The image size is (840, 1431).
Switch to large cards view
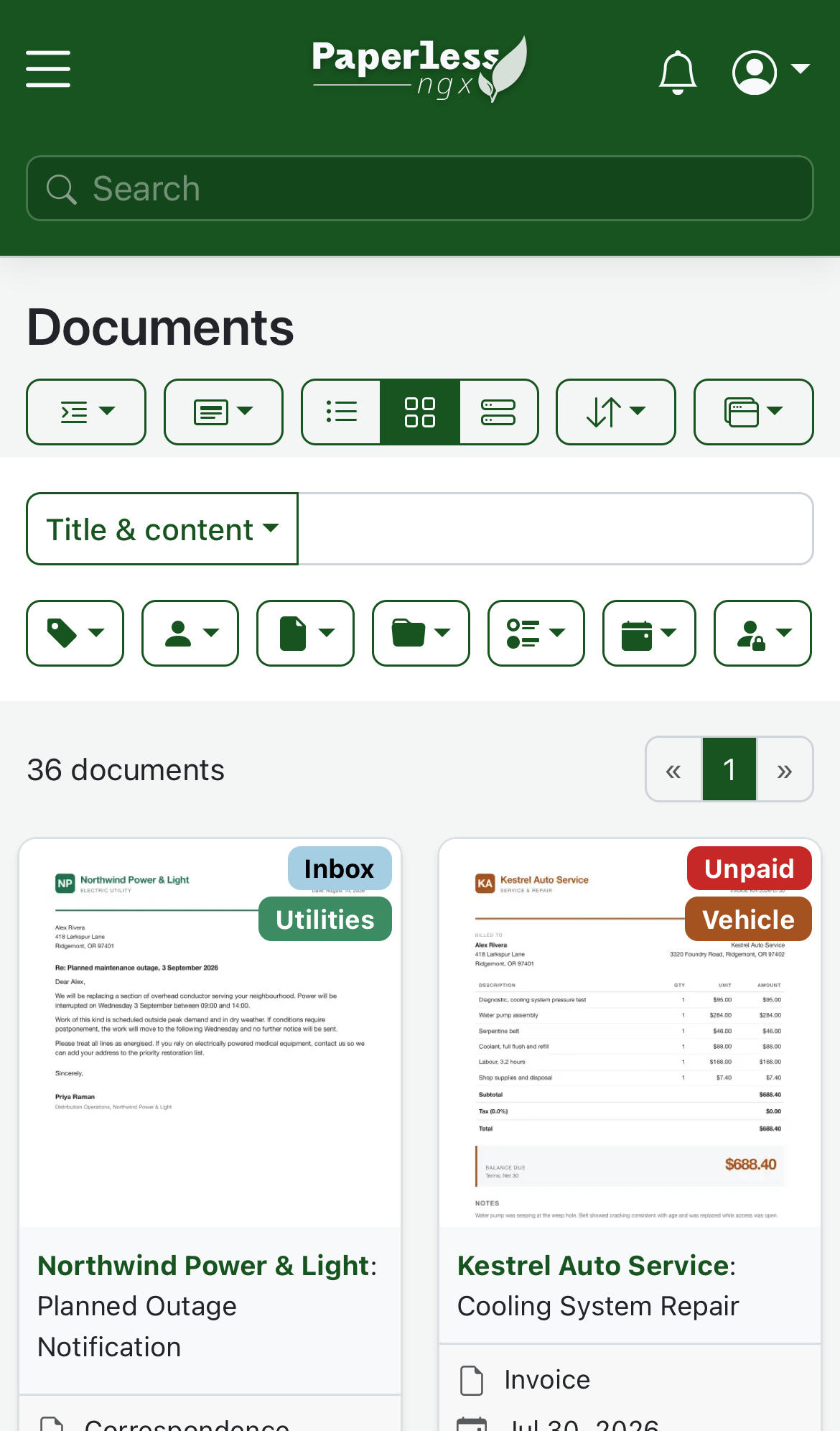tap(498, 412)
